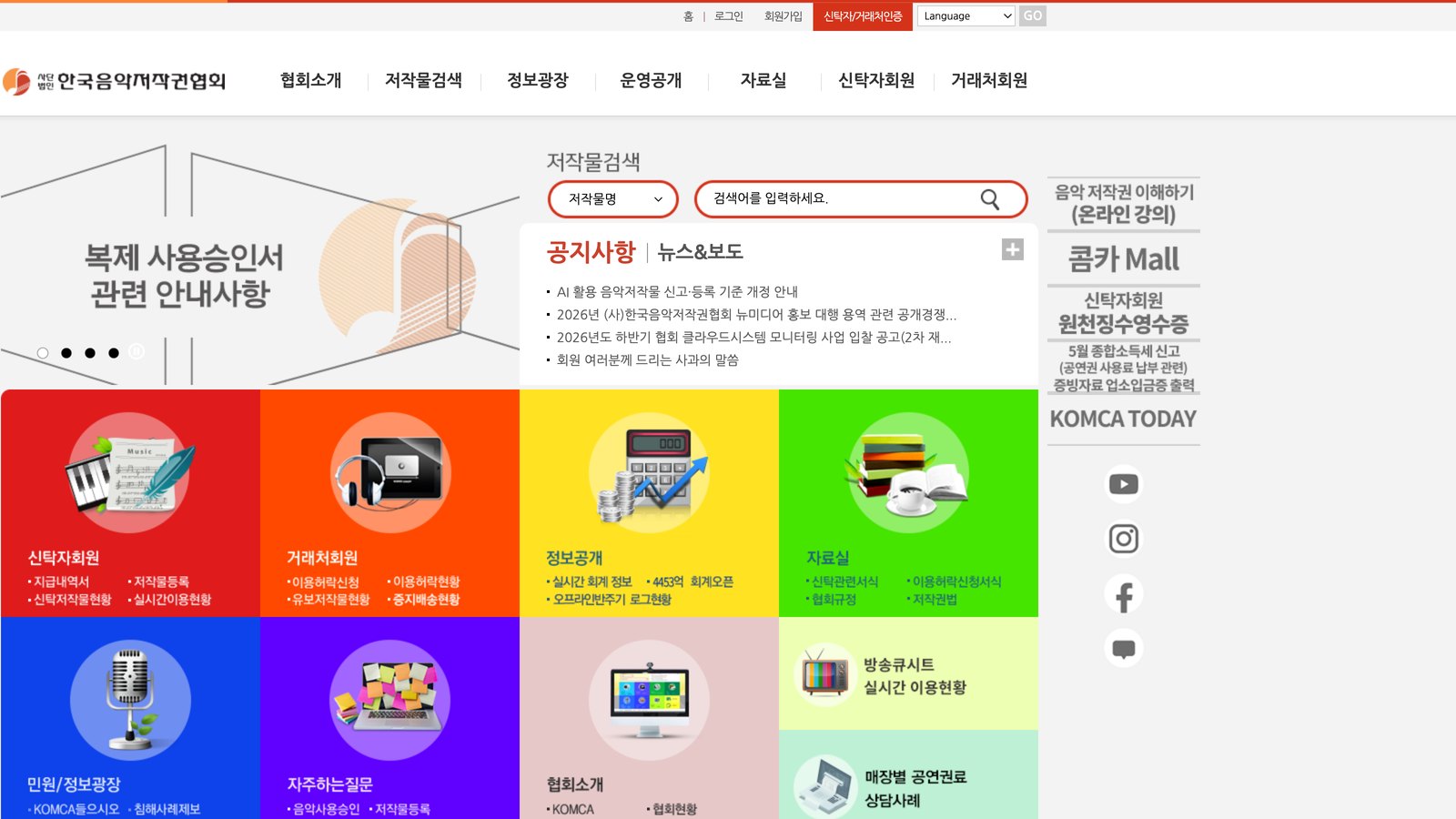The height and width of the screenshot is (819, 1456).
Task: Open the top navigation 거래처회원 menu
Action: (989, 80)
